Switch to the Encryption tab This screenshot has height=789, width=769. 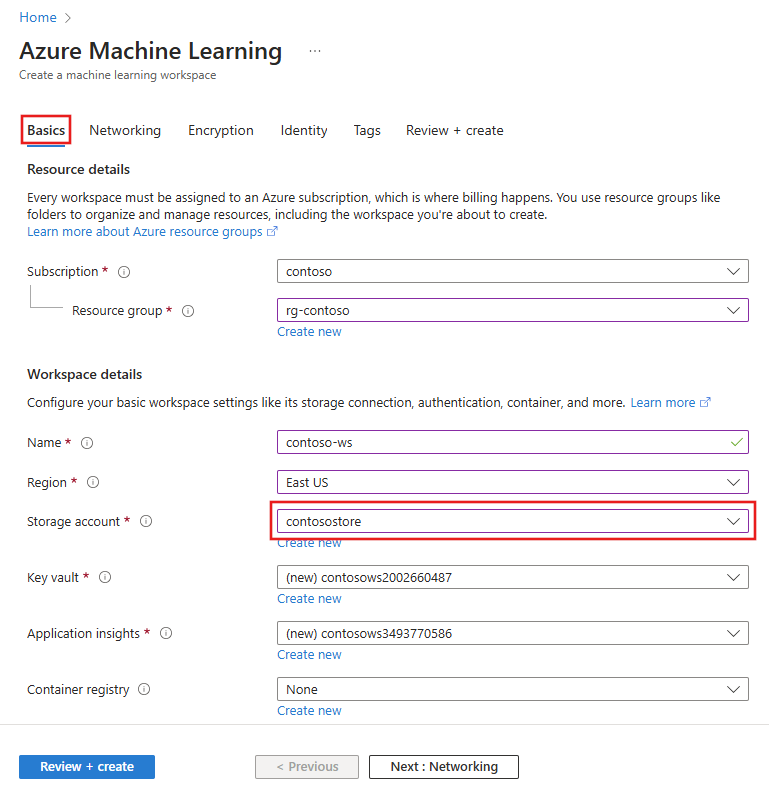221,130
